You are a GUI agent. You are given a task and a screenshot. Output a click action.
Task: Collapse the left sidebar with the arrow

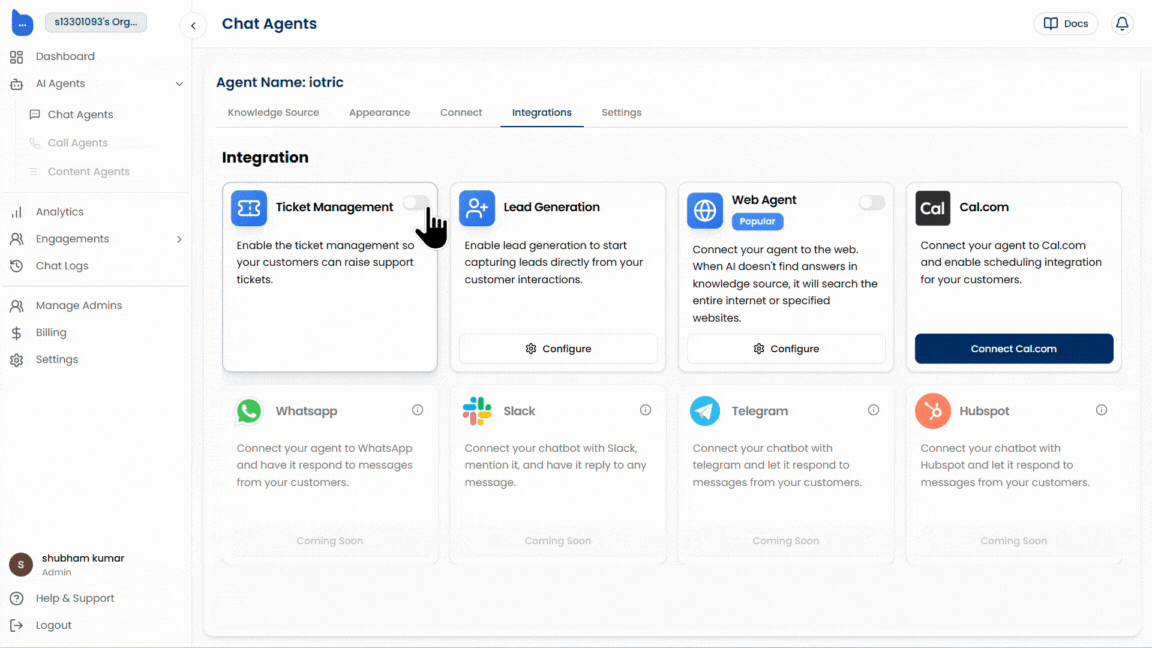192,26
